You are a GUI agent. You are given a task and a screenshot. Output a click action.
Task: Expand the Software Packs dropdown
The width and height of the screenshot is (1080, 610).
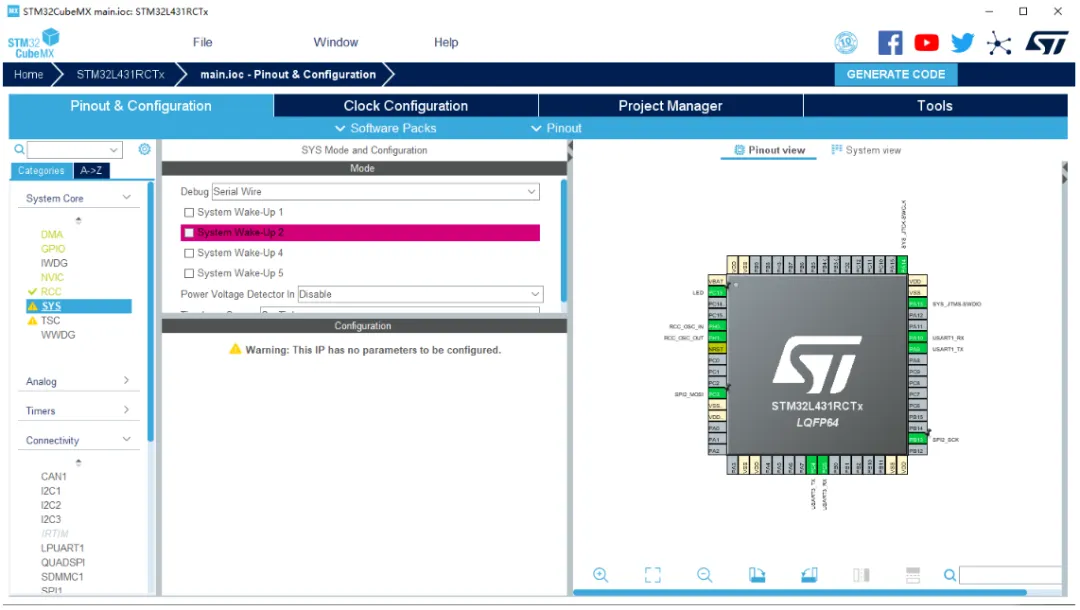tap(386, 128)
